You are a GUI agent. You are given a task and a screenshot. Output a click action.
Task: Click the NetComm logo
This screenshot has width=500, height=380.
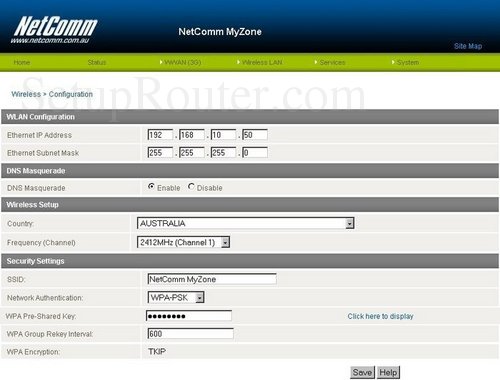[x=55, y=30]
